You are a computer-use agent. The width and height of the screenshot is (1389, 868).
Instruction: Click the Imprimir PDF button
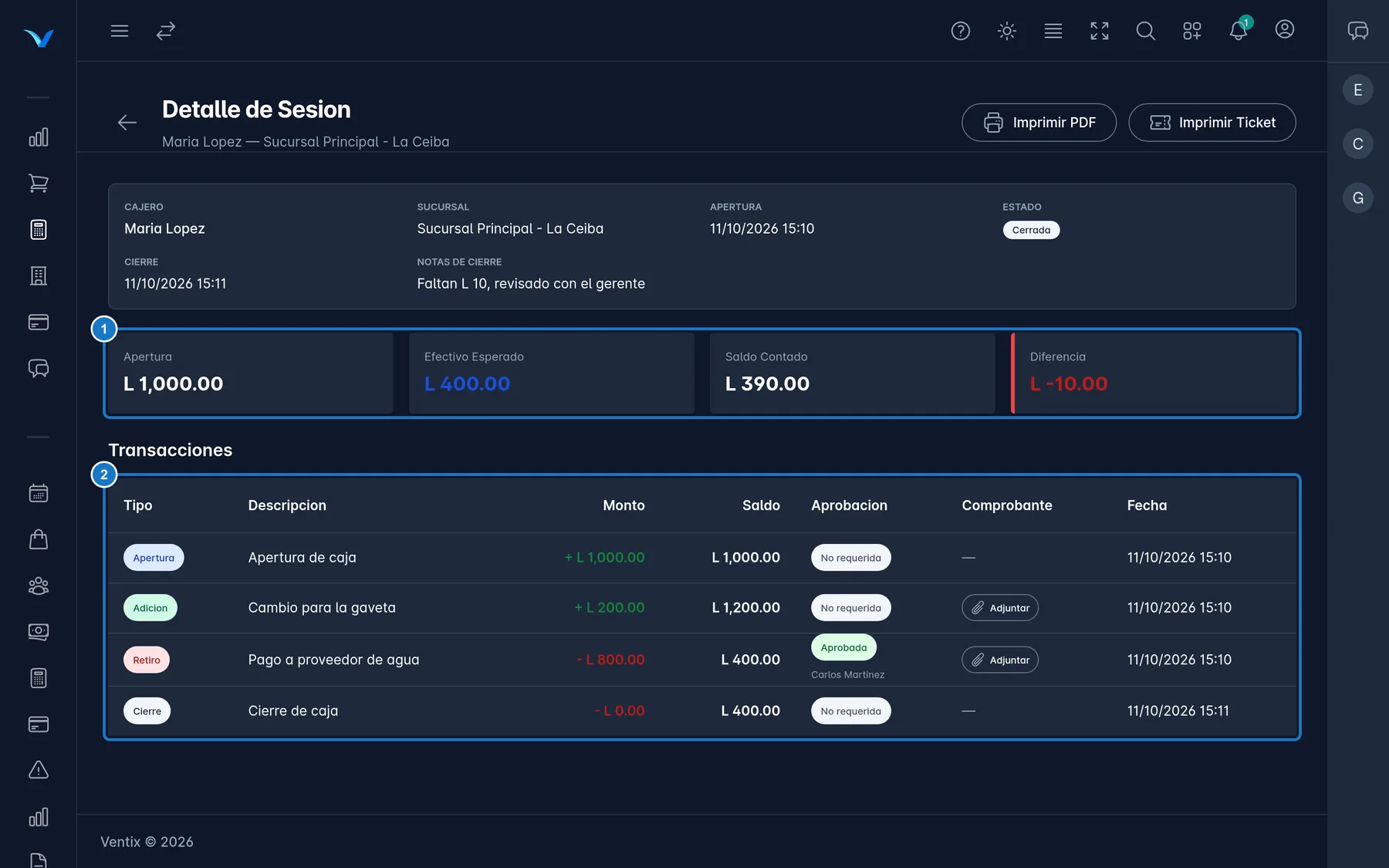pyautogui.click(x=1039, y=123)
